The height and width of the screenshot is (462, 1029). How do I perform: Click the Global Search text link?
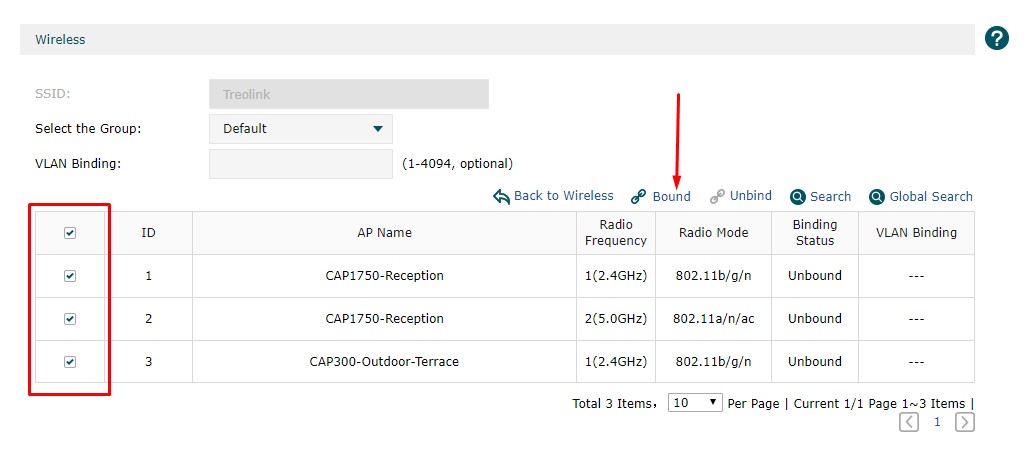pyautogui.click(x=930, y=197)
